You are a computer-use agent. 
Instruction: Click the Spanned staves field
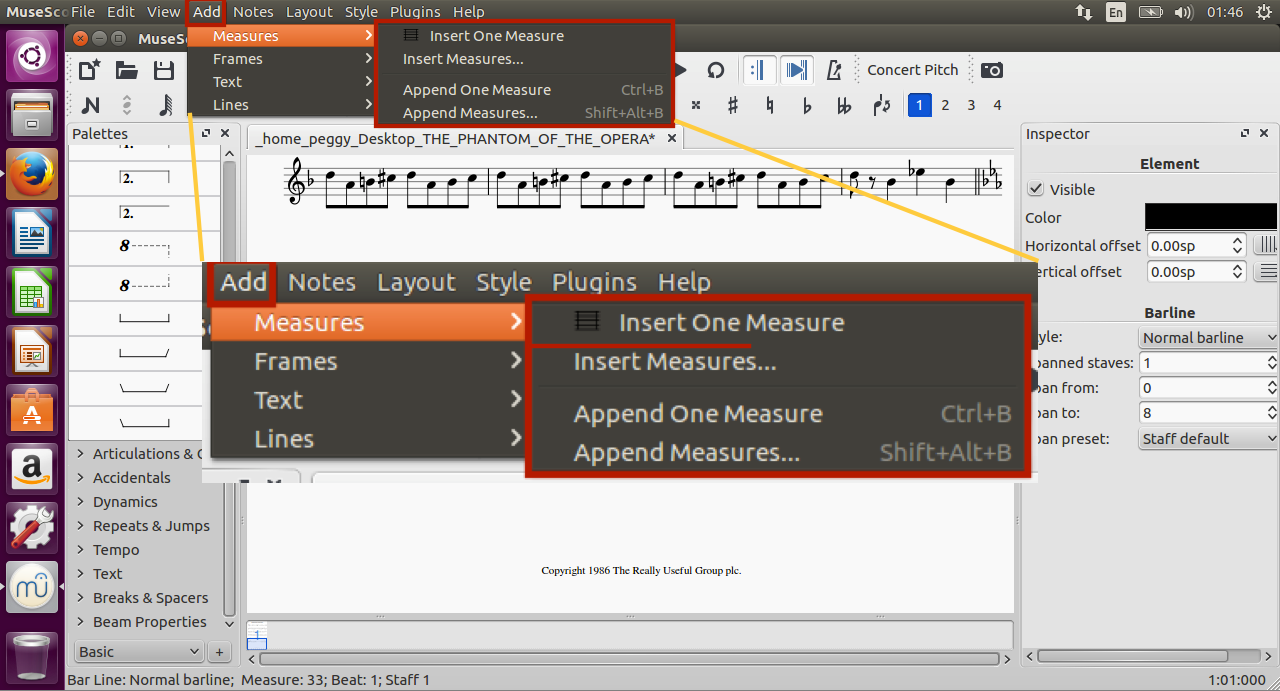click(1208, 363)
